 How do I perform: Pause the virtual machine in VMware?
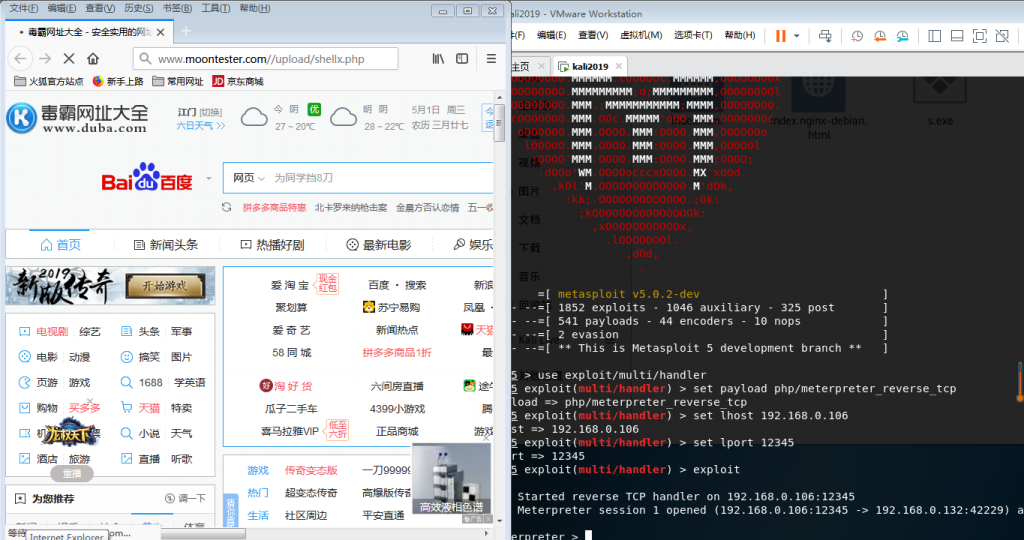(x=780, y=36)
